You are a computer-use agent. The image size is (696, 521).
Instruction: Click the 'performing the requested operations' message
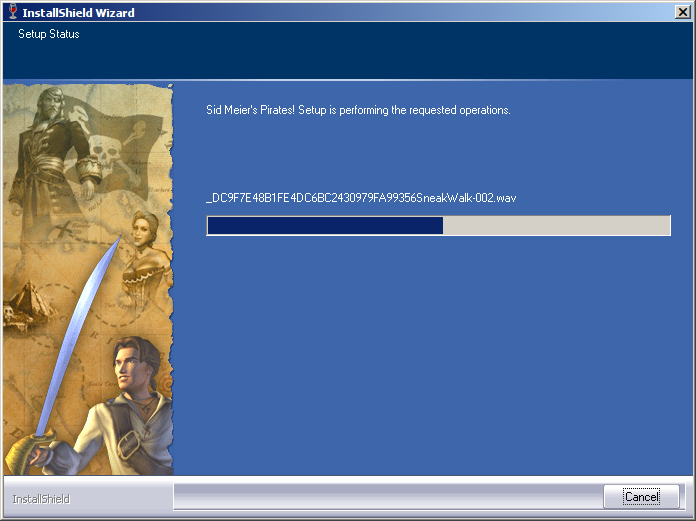358,110
